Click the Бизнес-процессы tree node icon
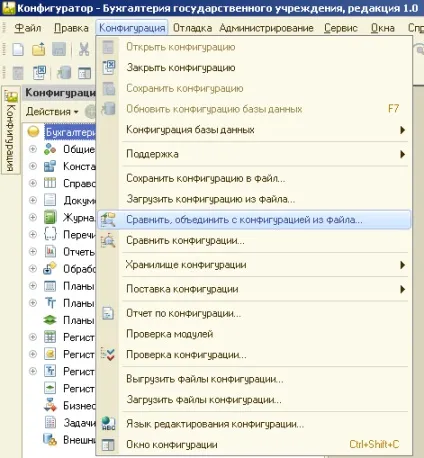424x458 pixels. point(50,405)
